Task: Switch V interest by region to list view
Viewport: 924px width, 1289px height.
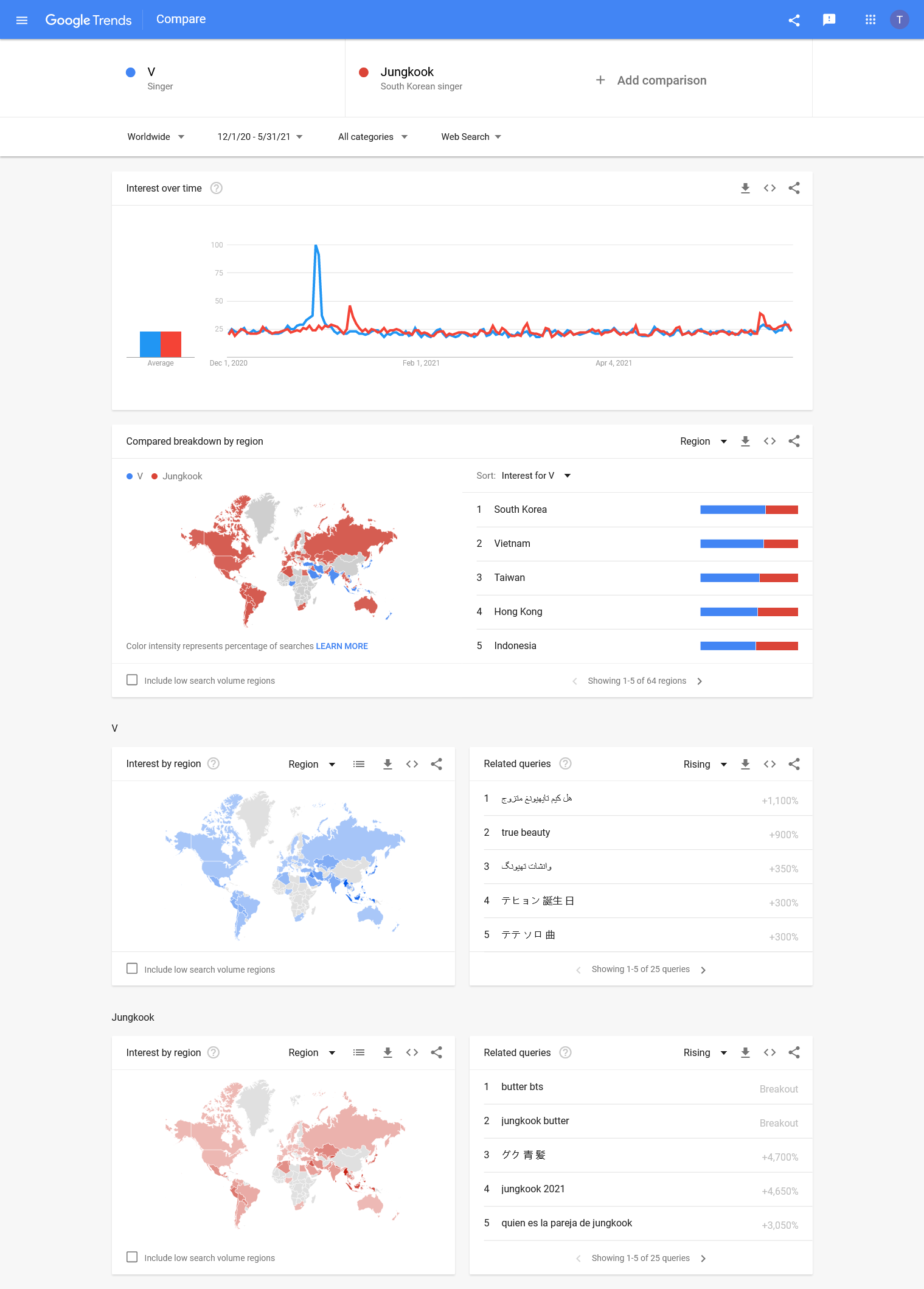Action: pos(359,764)
